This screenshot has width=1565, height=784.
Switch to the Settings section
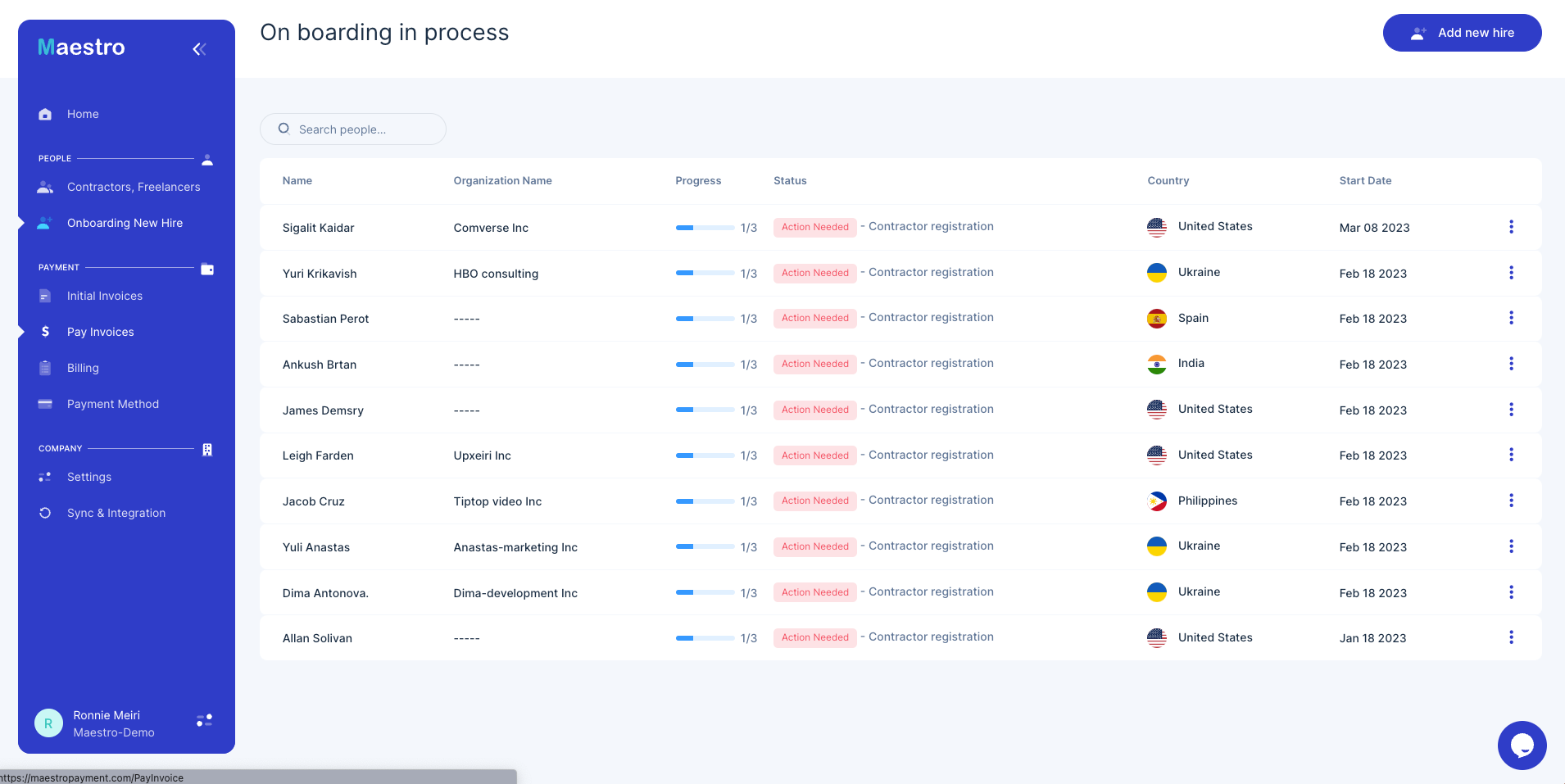[x=88, y=477]
